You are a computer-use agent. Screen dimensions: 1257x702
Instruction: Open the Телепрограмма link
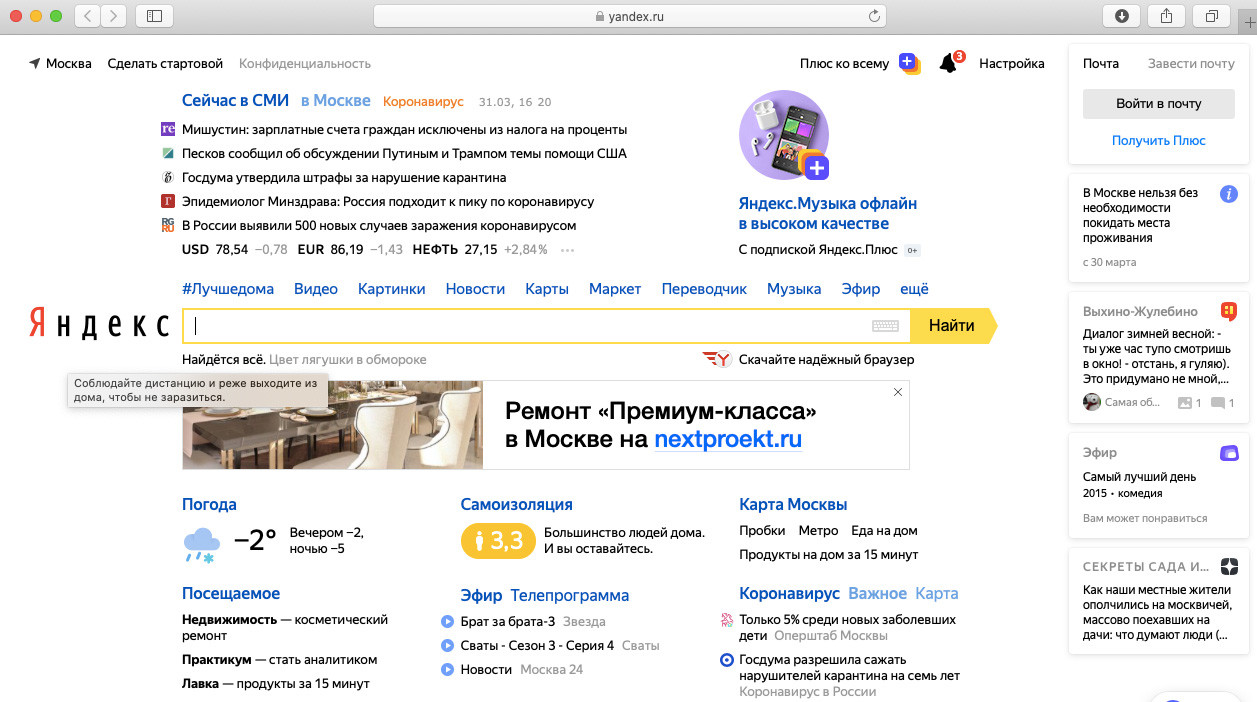pos(570,595)
